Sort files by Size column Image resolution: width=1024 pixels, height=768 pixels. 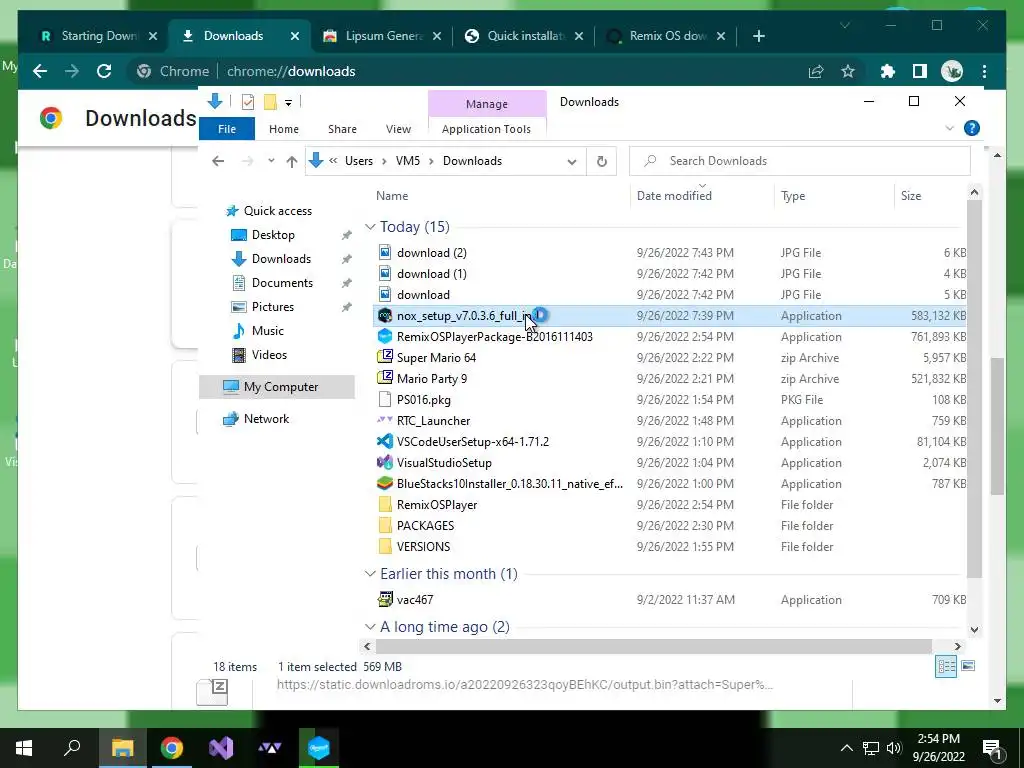coord(910,195)
